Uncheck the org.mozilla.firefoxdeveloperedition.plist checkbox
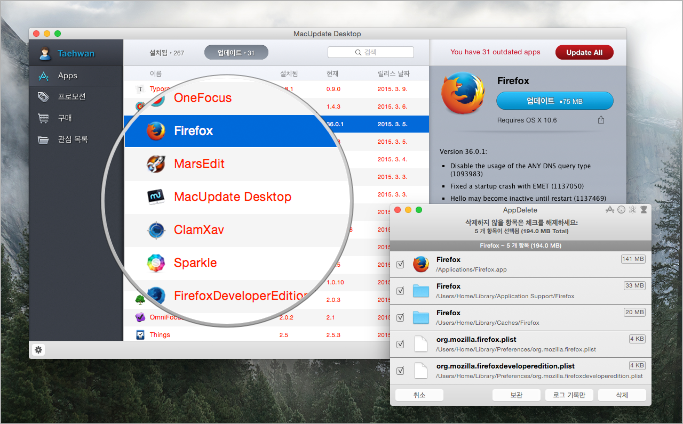The height and width of the screenshot is (424, 683). pos(400,371)
